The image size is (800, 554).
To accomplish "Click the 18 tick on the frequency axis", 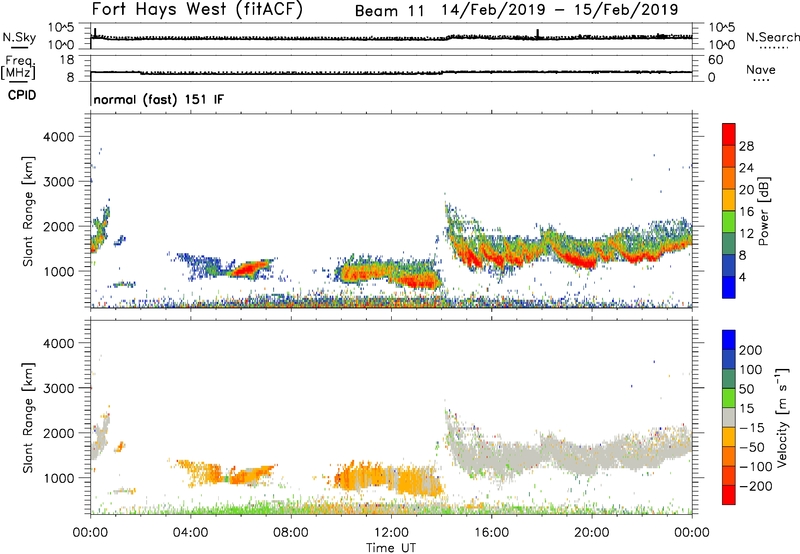I will point(67,60).
